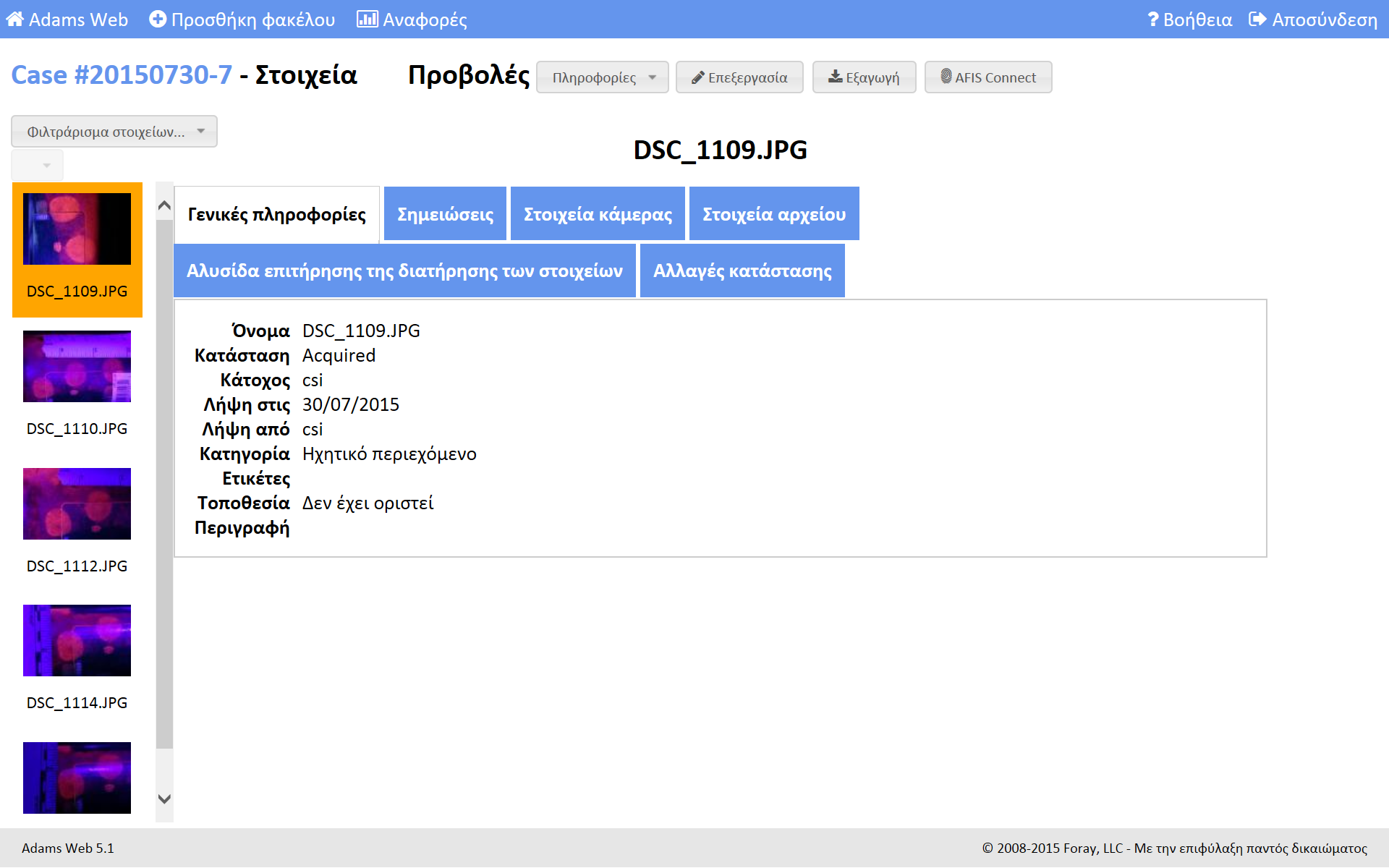The width and height of the screenshot is (1389, 868).
Task: Switch to the Σημειώσεις tab
Action: [x=445, y=214]
